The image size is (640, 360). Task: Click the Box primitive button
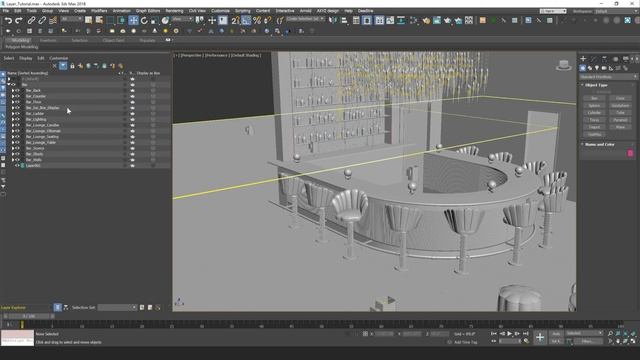(x=594, y=98)
